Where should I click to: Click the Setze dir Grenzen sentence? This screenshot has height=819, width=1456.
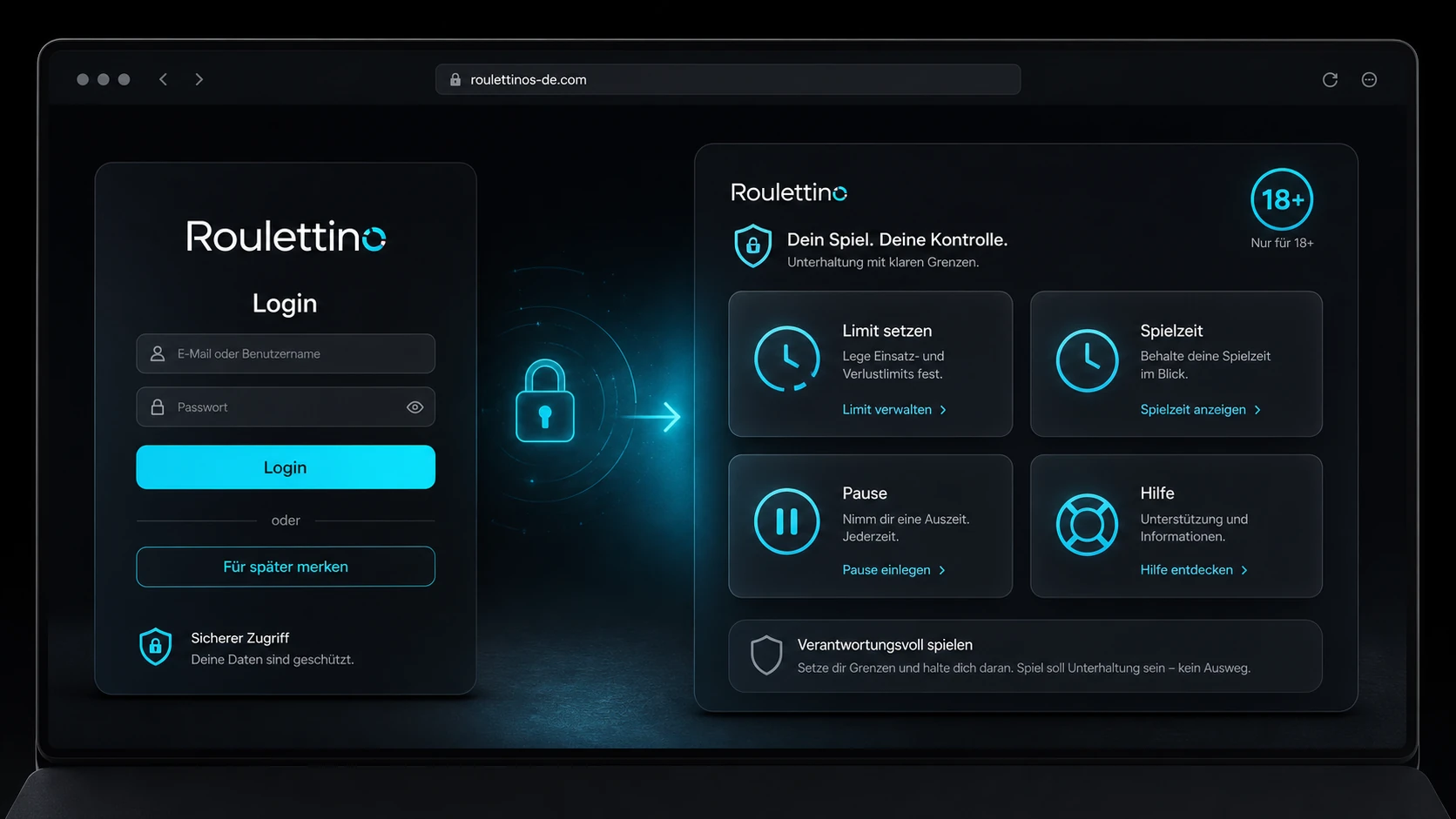[x=1024, y=668]
